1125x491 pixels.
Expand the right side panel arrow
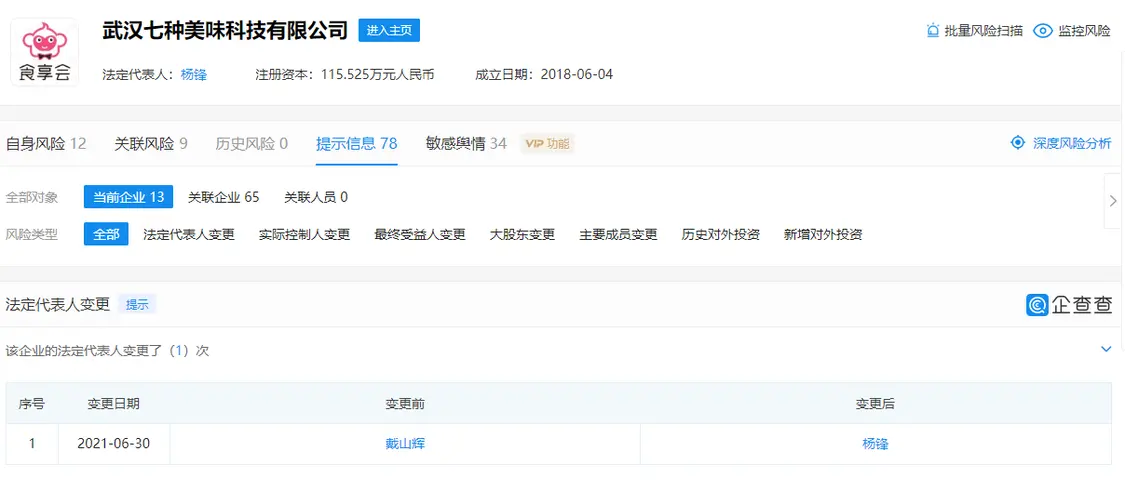[x=1114, y=200]
